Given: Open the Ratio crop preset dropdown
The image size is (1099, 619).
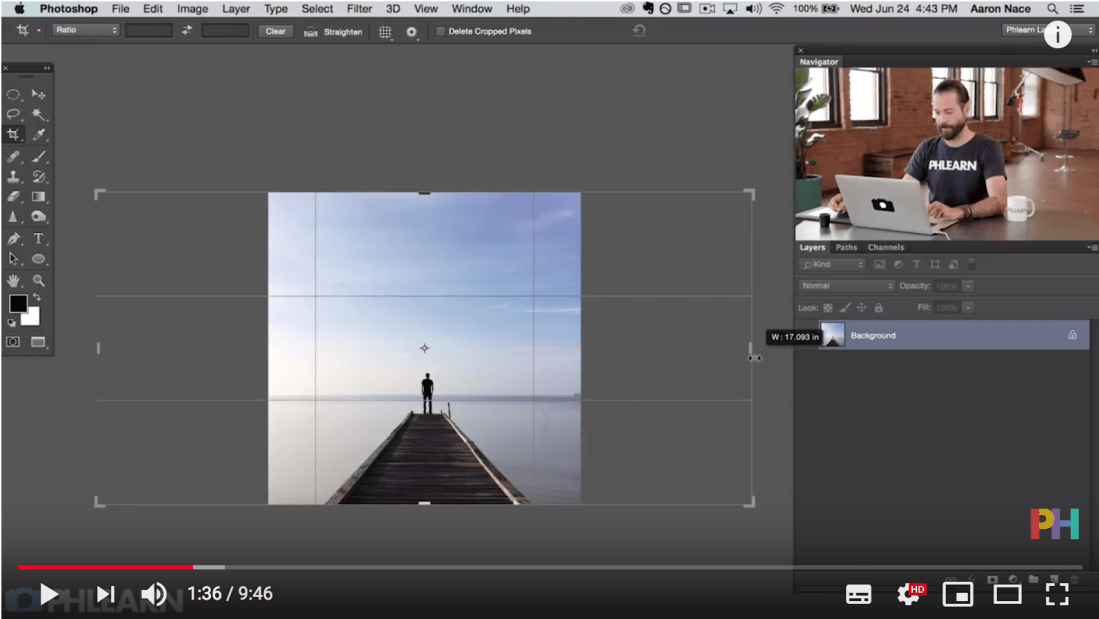Looking at the screenshot, I should pyautogui.click(x=86, y=31).
